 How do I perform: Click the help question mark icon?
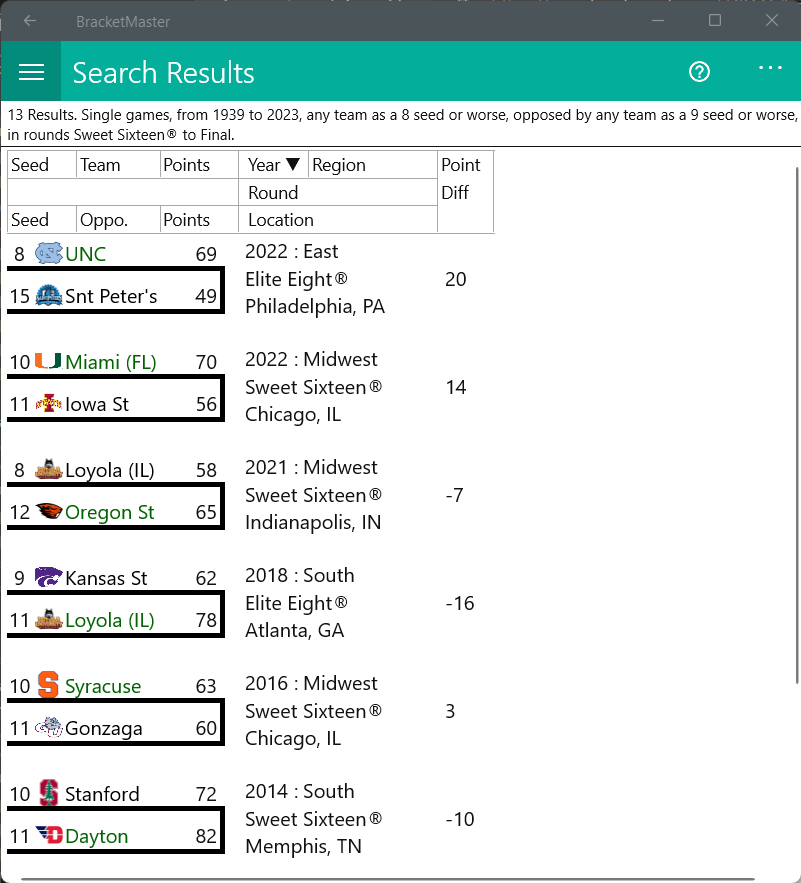(699, 72)
